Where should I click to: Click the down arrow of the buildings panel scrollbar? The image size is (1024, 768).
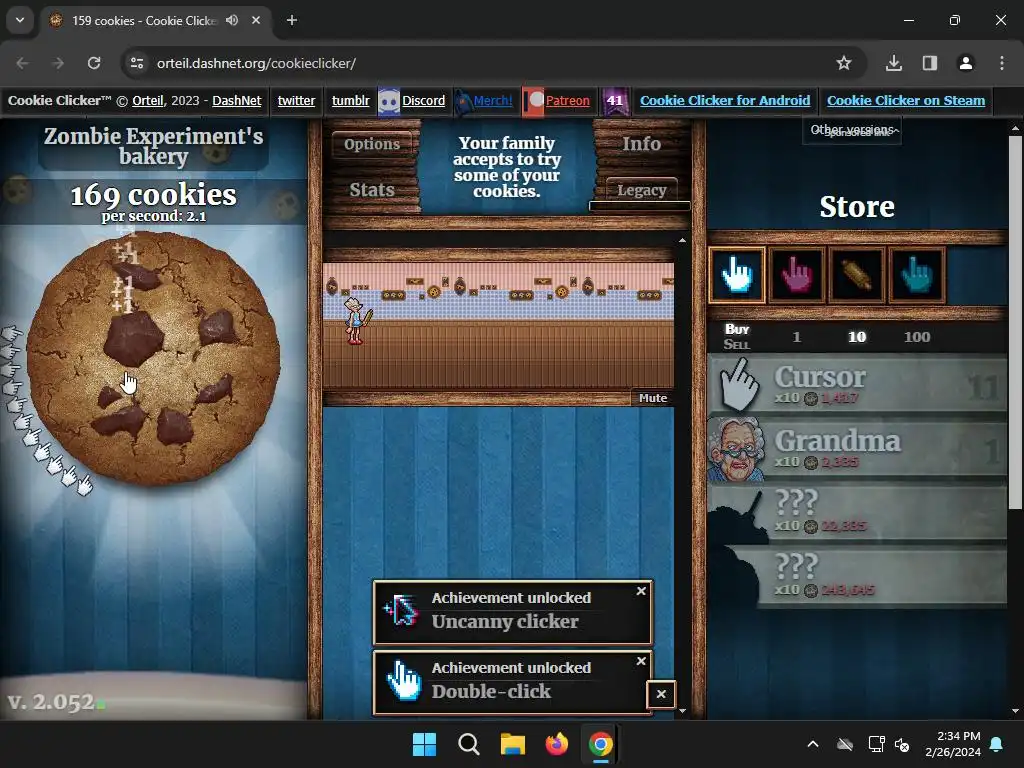682,711
